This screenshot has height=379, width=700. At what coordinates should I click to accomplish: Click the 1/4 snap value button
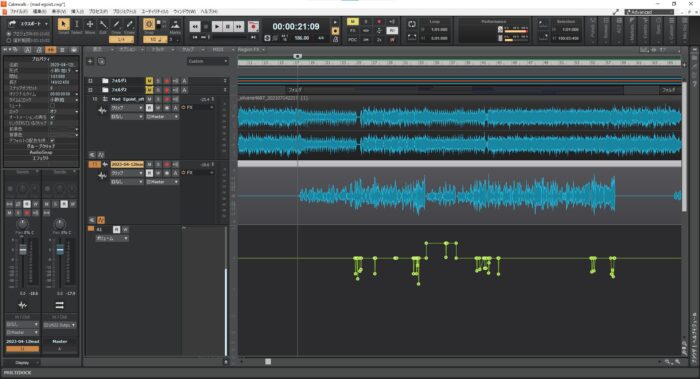[121, 40]
